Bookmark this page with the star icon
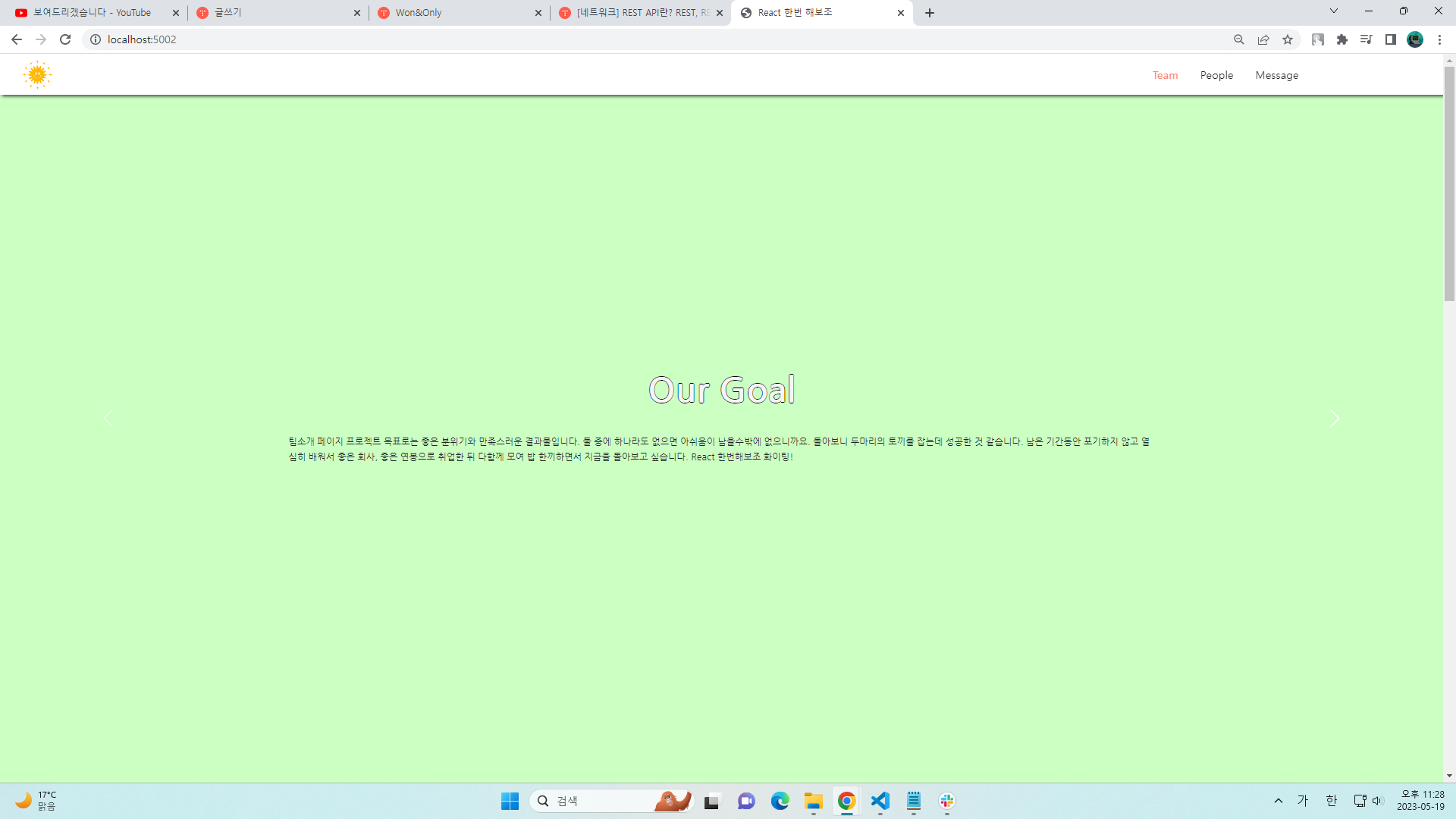This screenshot has height=819, width=1456. (x=1288, y=39)
